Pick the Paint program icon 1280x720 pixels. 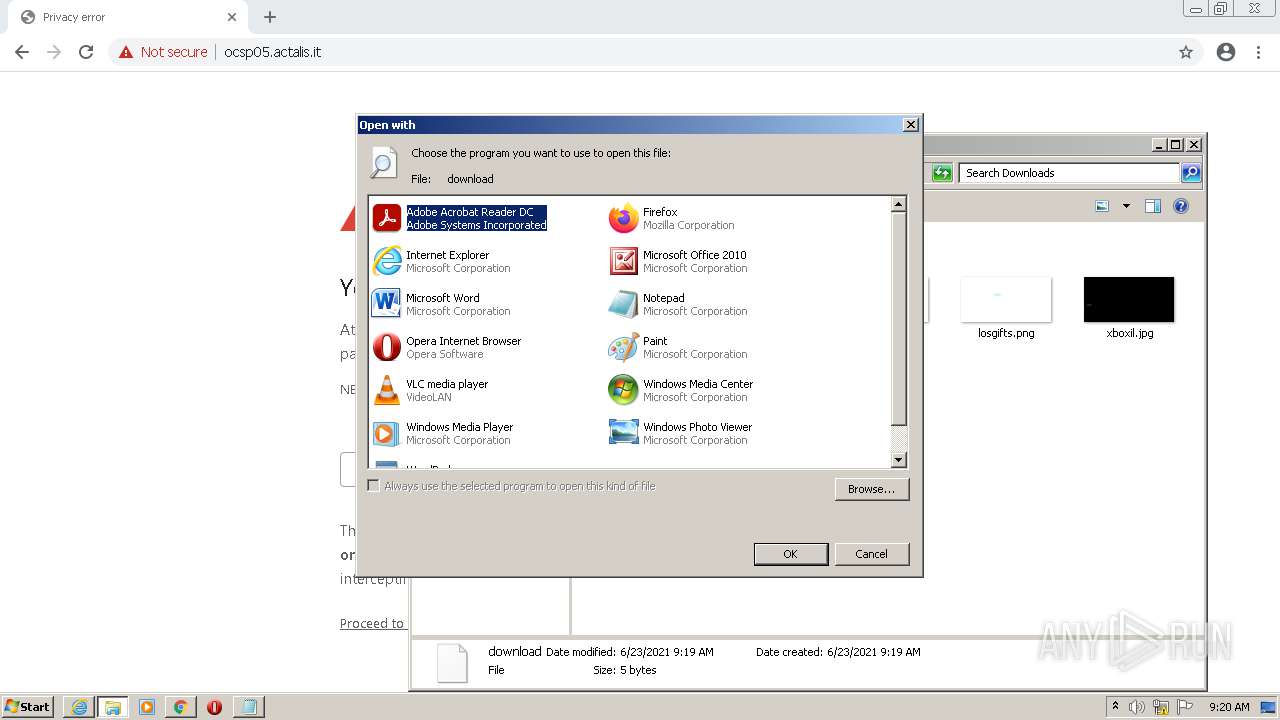[624, 347]
